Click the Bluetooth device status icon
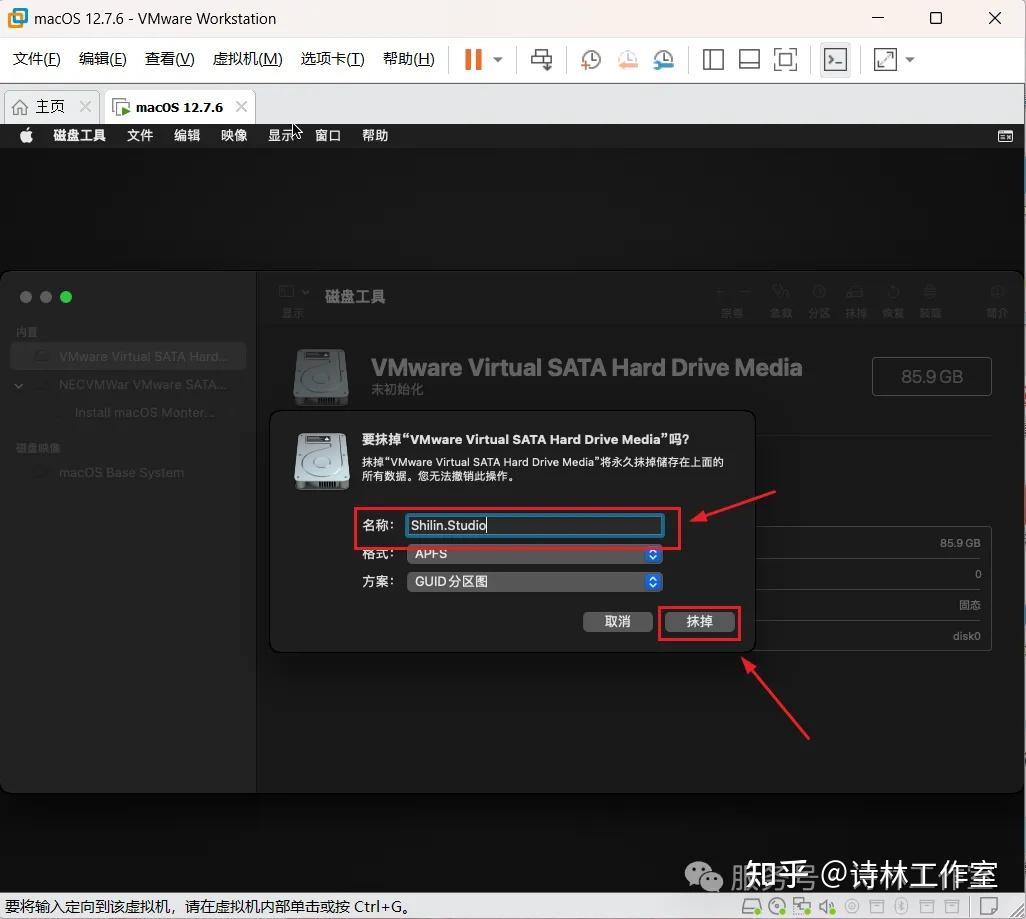 (901, 907)
